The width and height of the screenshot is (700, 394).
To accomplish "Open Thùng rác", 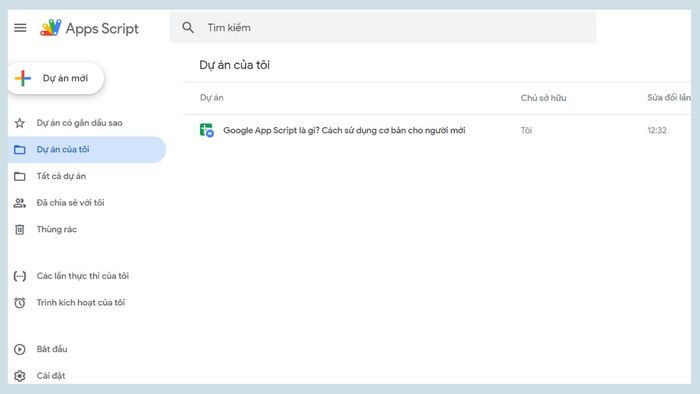I will 57,229.
